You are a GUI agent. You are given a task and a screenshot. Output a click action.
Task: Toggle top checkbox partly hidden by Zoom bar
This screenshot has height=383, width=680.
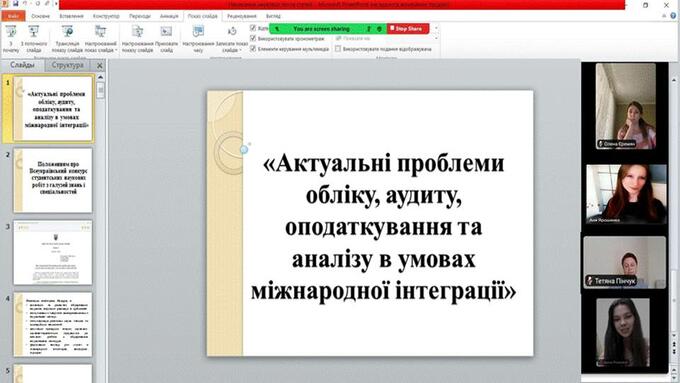point(253,28)
